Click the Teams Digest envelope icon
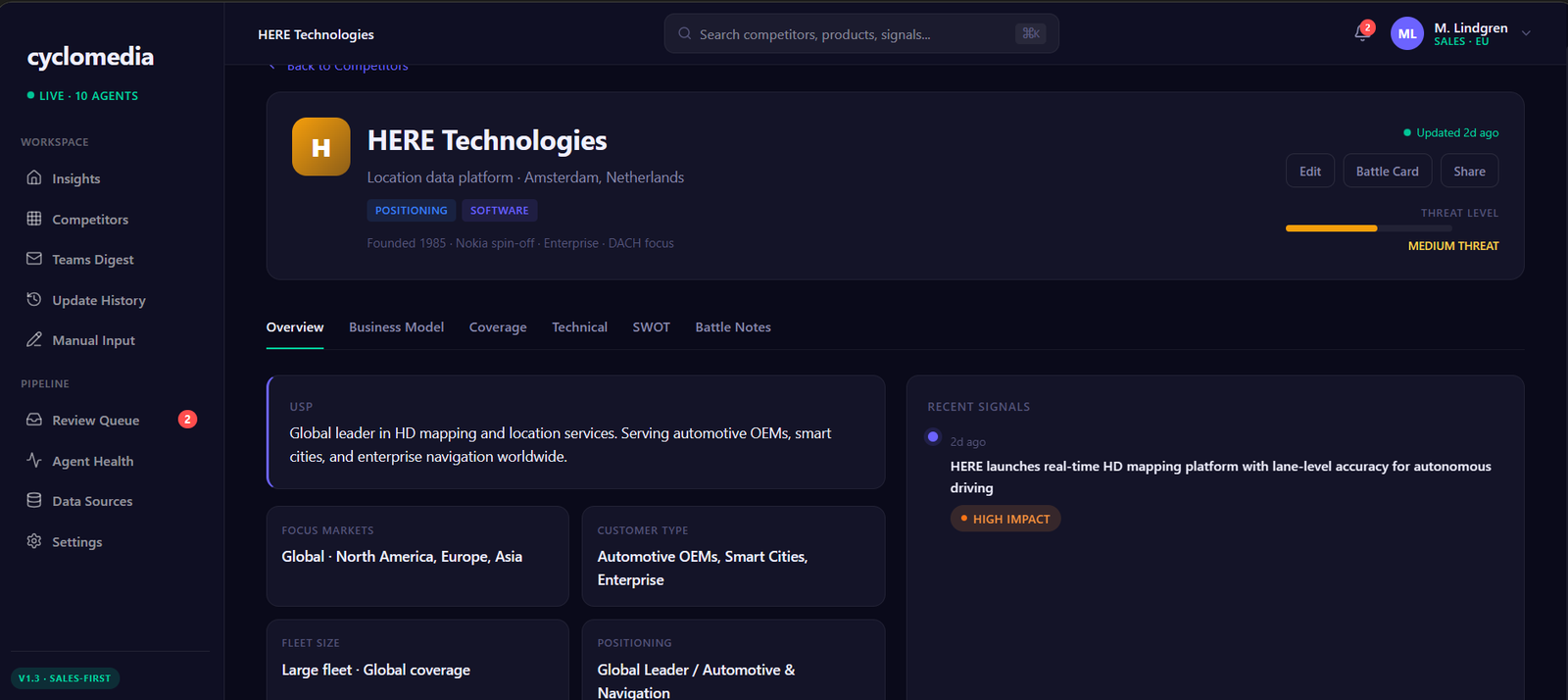 (34, 259)
